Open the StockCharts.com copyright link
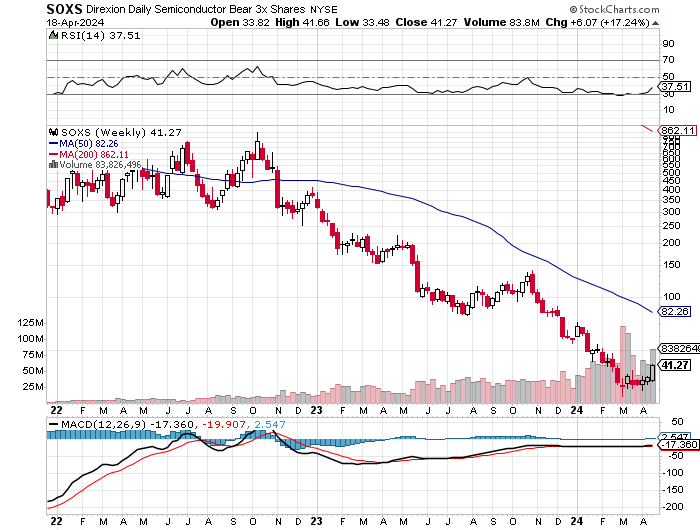 [x=614, y=9]
